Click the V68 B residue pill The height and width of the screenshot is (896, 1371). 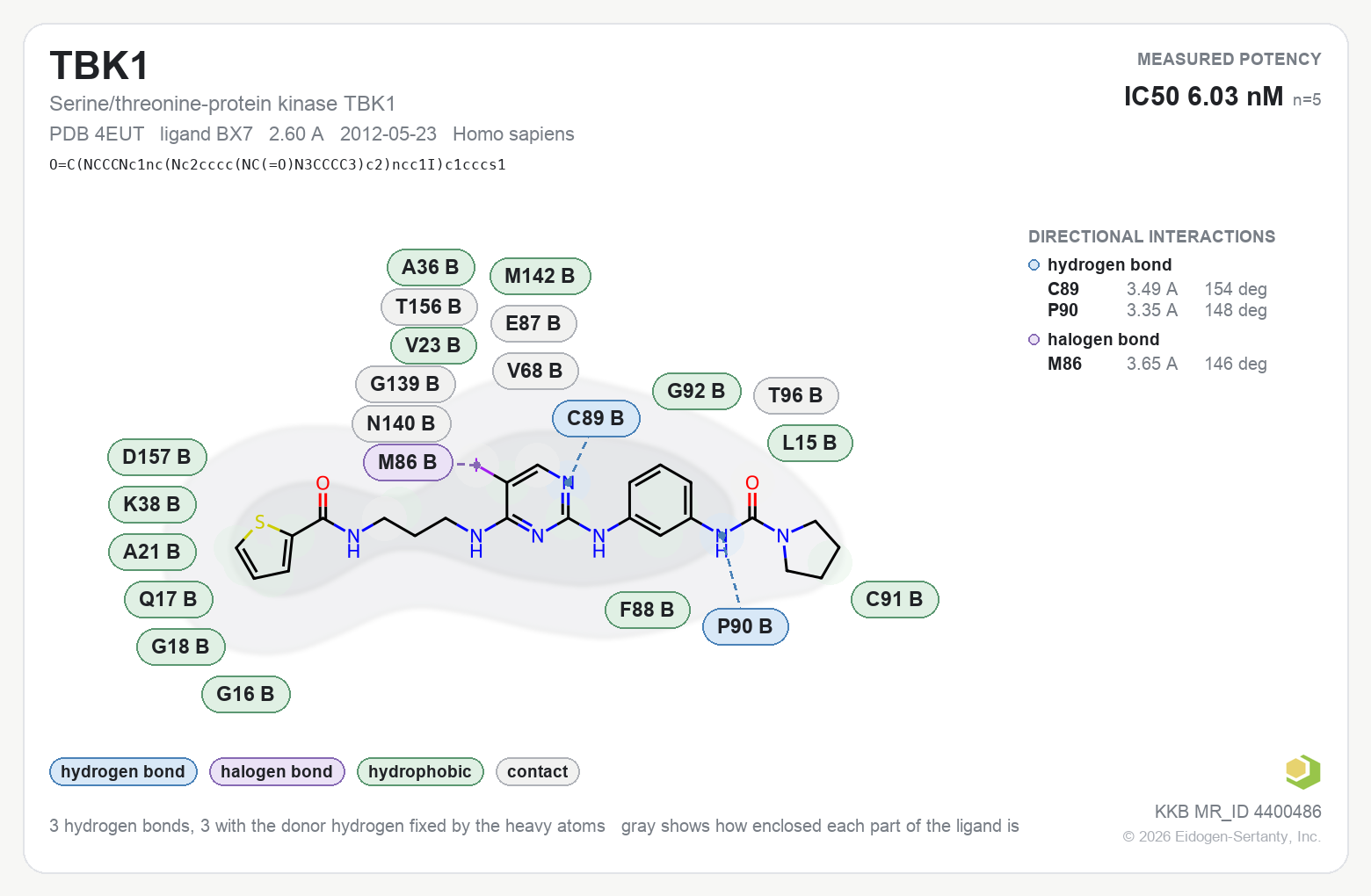pyautogui.click(x=535, y=371)
